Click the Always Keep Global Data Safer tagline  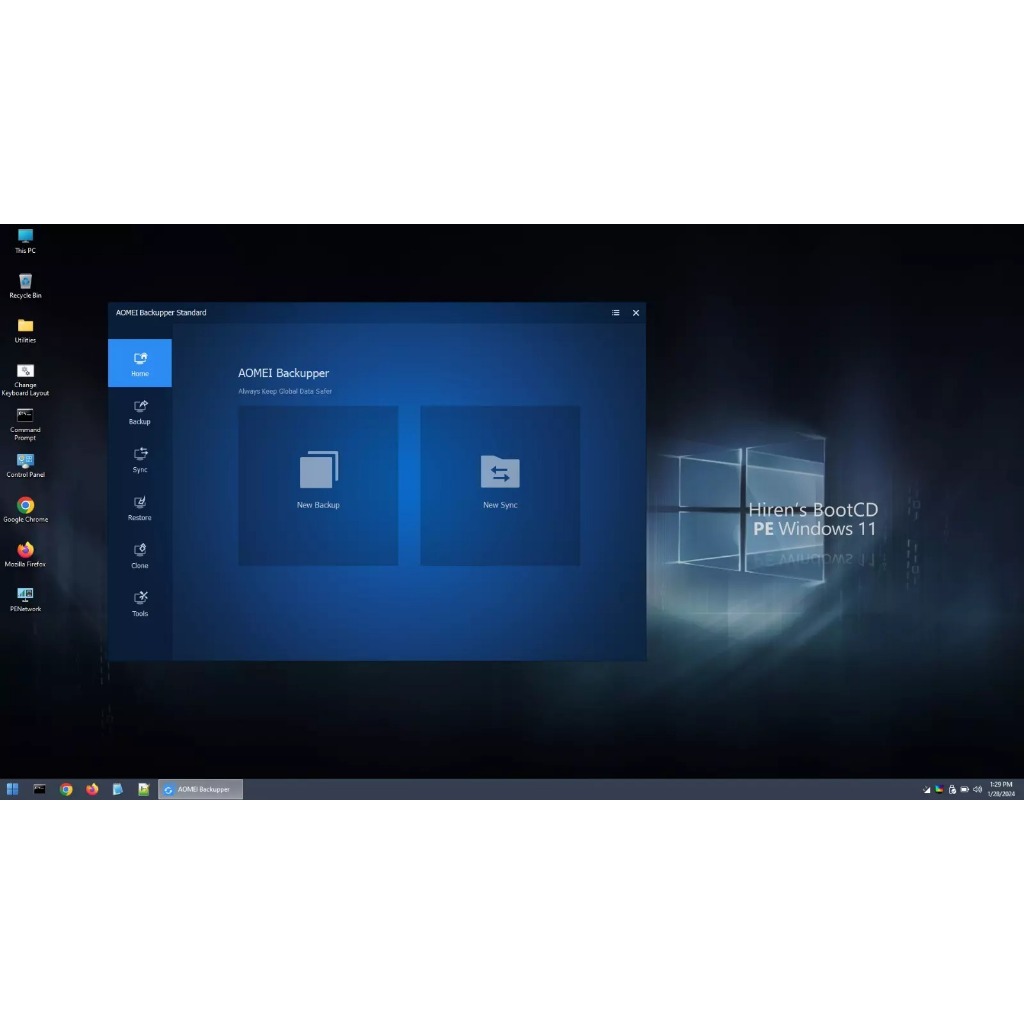pos(285,391)
